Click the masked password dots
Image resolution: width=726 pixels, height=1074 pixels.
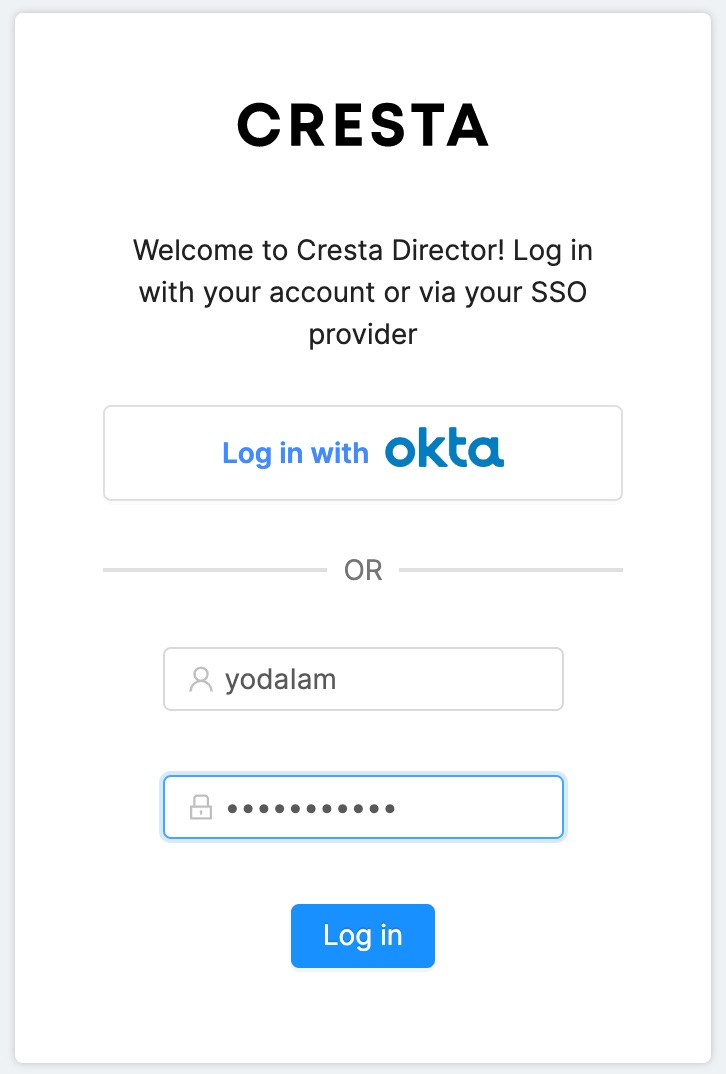311,809
